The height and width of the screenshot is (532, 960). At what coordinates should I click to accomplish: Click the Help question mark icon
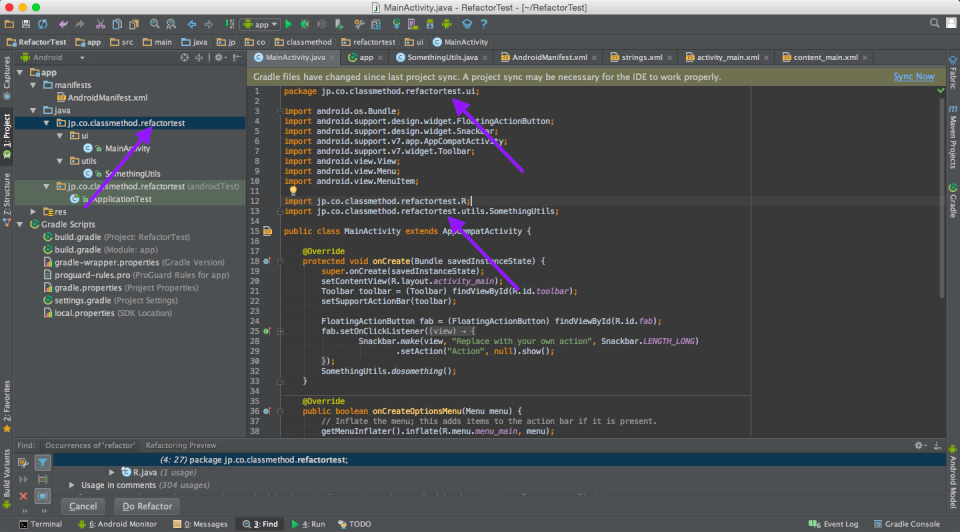tap(484, 24)
